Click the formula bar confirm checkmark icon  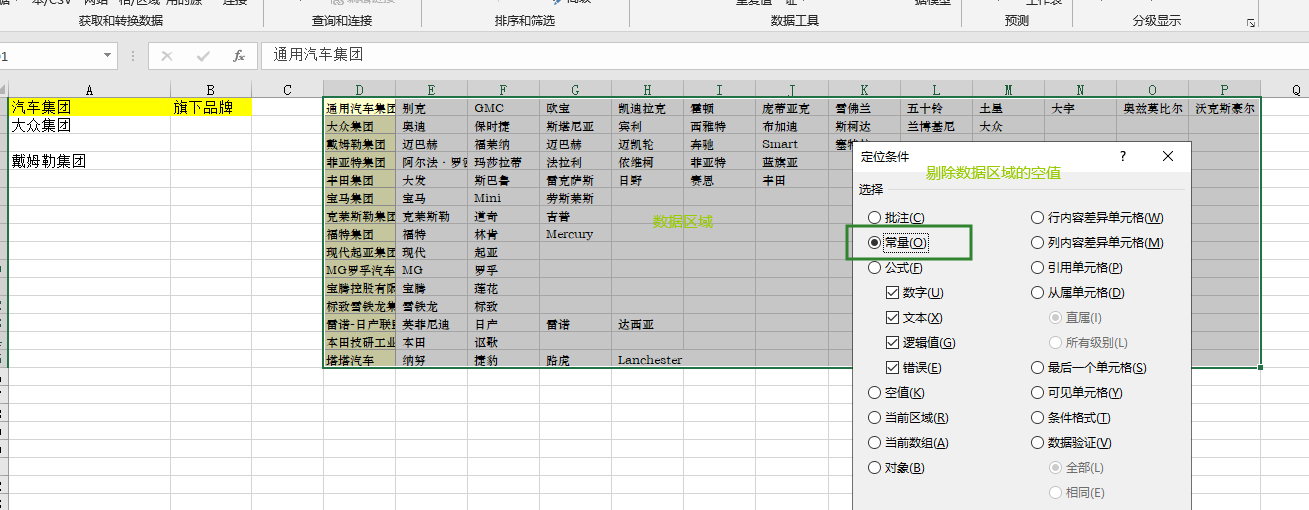(203, 56)
